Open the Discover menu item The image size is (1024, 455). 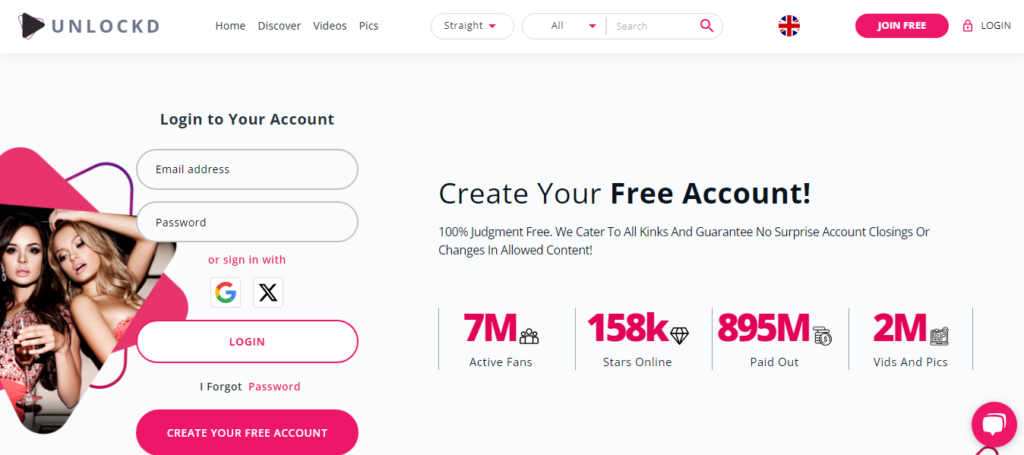[x=280, y=26]
